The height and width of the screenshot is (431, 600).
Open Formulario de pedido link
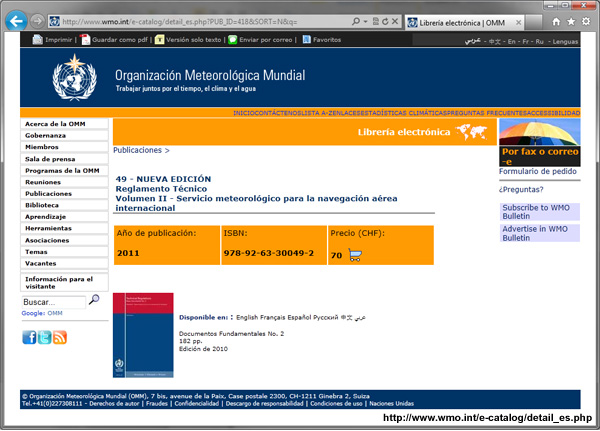pos(538,171)
